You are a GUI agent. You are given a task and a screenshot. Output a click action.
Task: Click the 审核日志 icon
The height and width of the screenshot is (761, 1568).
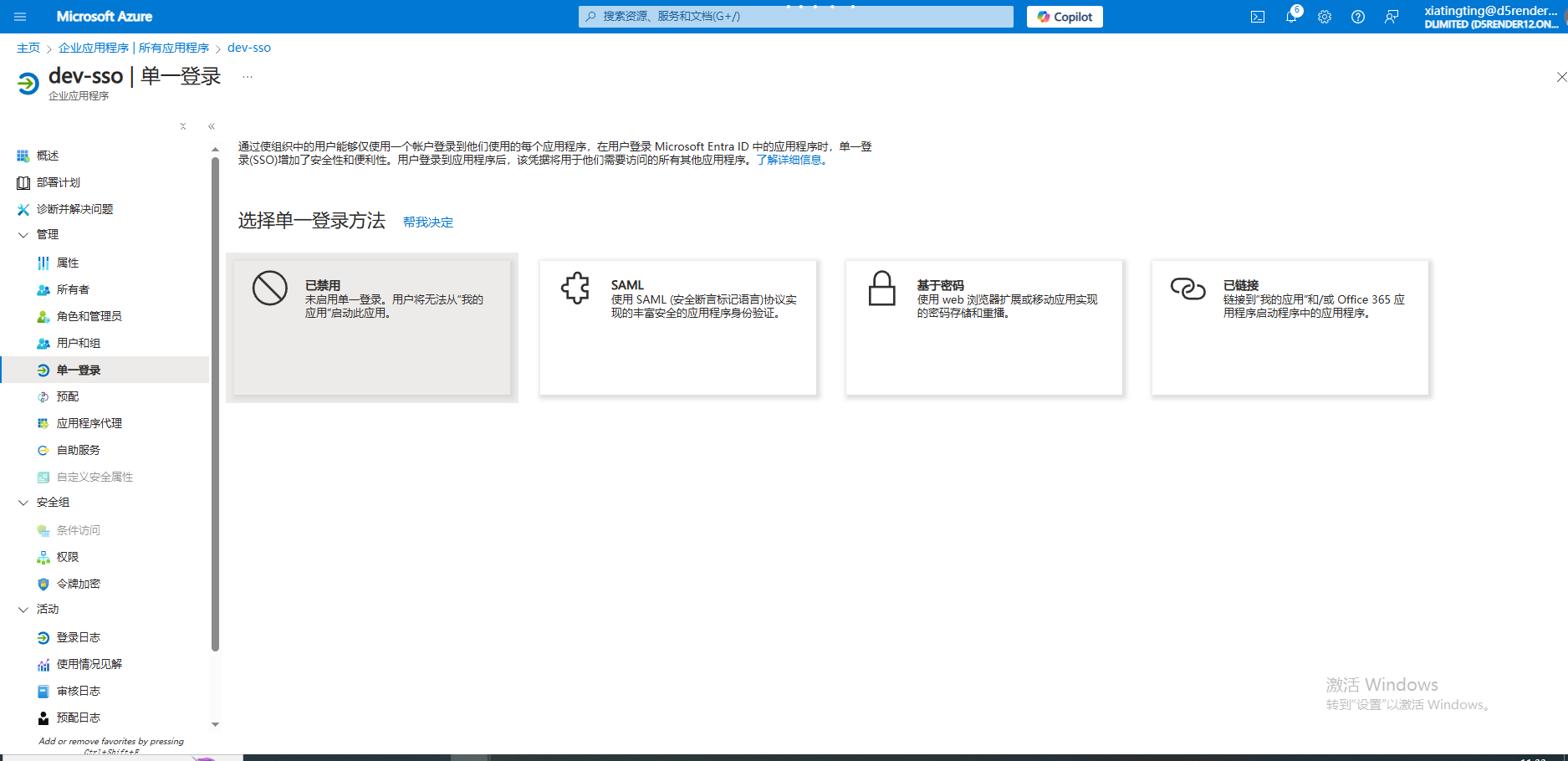43,692
